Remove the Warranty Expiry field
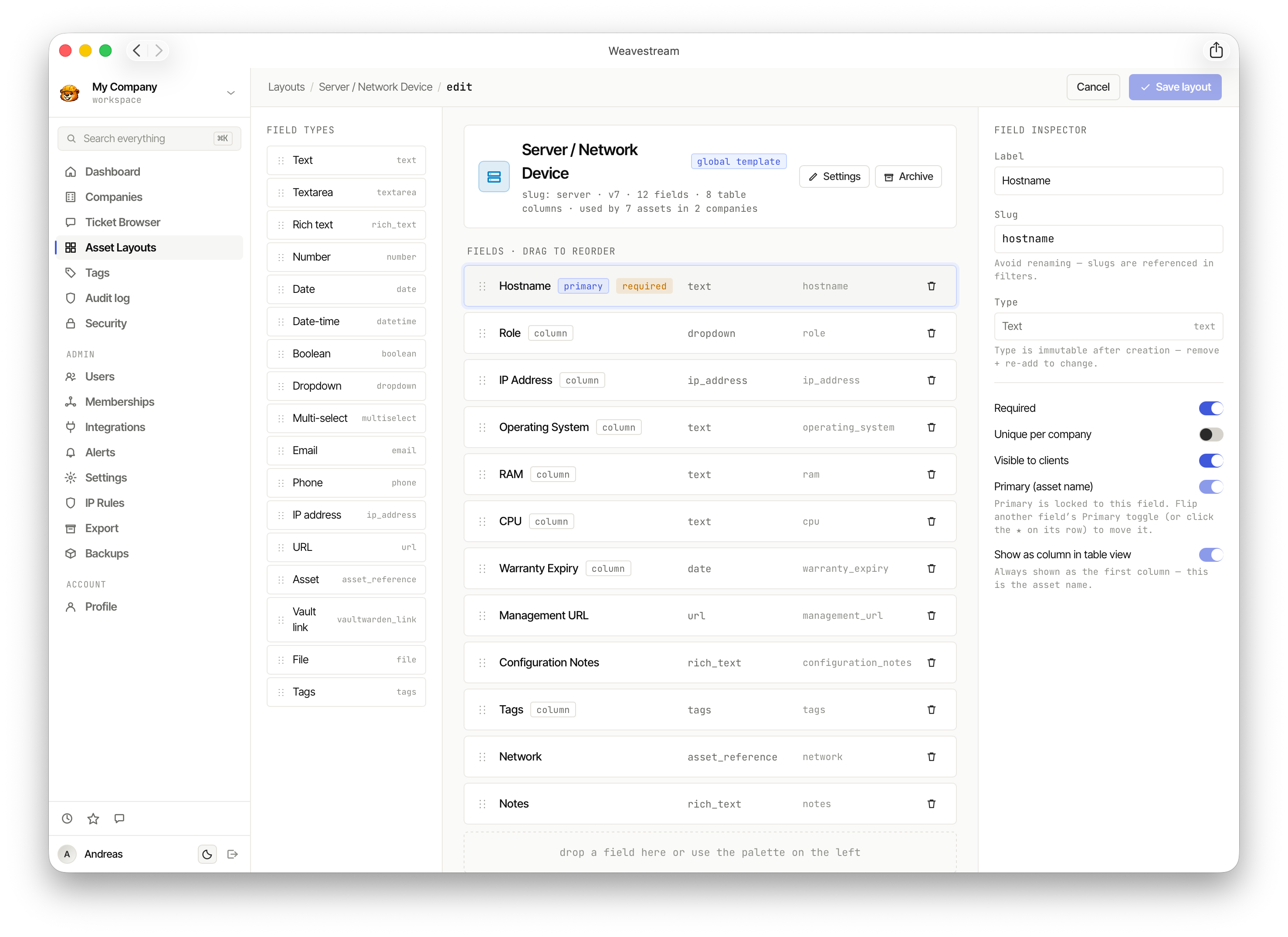 (931, 568)
